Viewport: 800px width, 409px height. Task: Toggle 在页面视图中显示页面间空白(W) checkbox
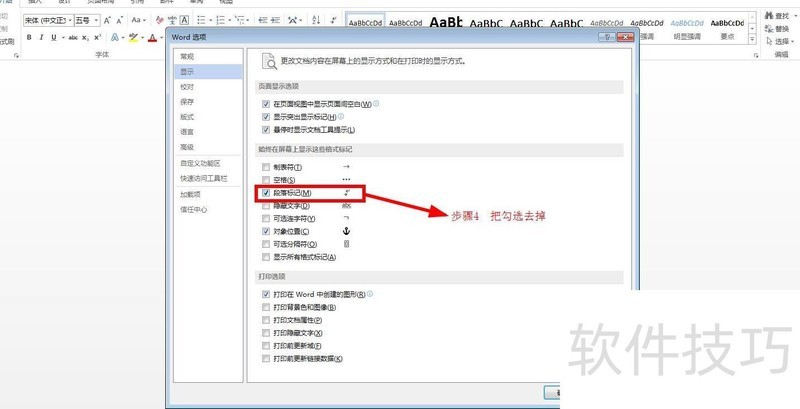[265, 104]
